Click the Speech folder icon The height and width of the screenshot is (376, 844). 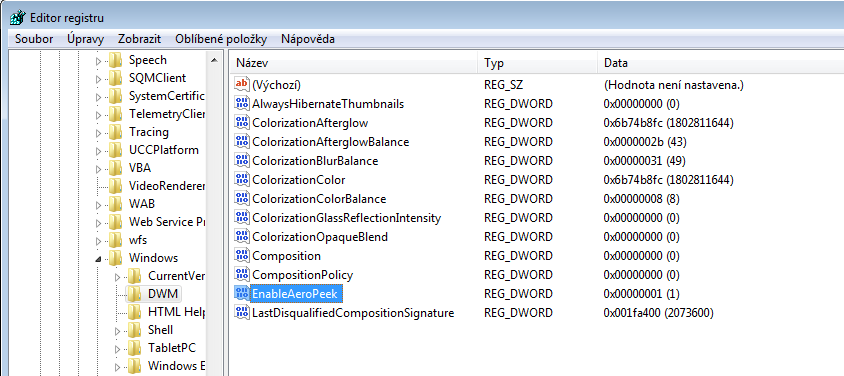[115, 60]
